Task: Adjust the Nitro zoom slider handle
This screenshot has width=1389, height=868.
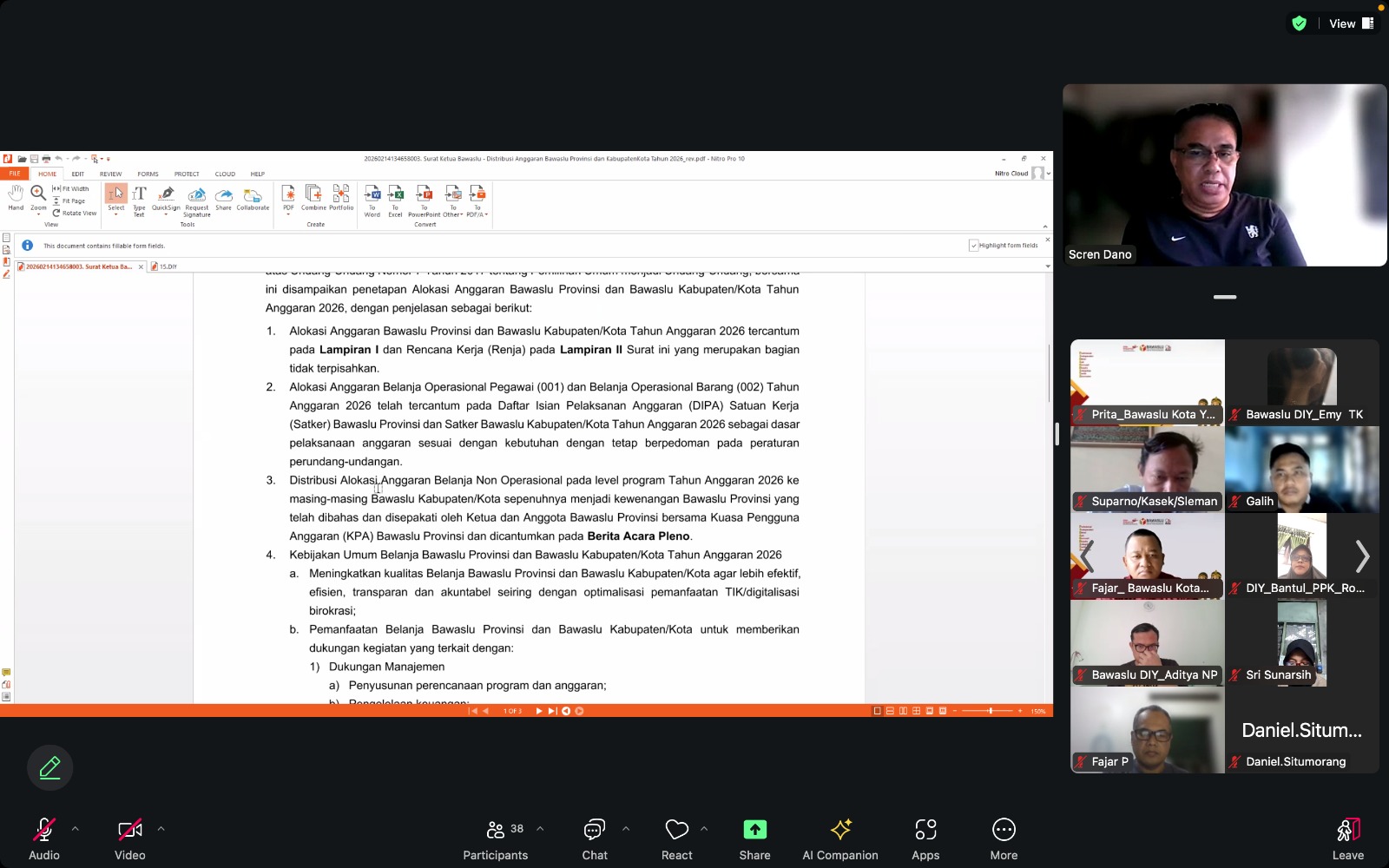Action: (991, 711)
